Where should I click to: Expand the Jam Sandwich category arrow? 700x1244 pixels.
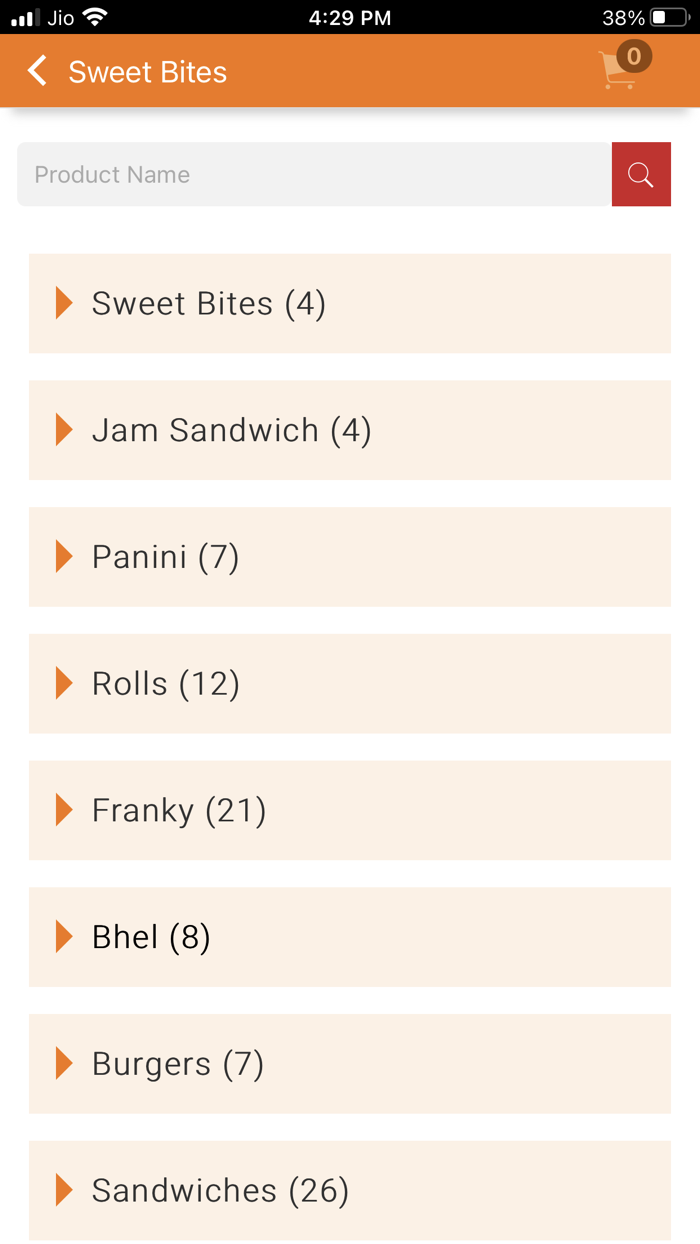tap(64, 430)
